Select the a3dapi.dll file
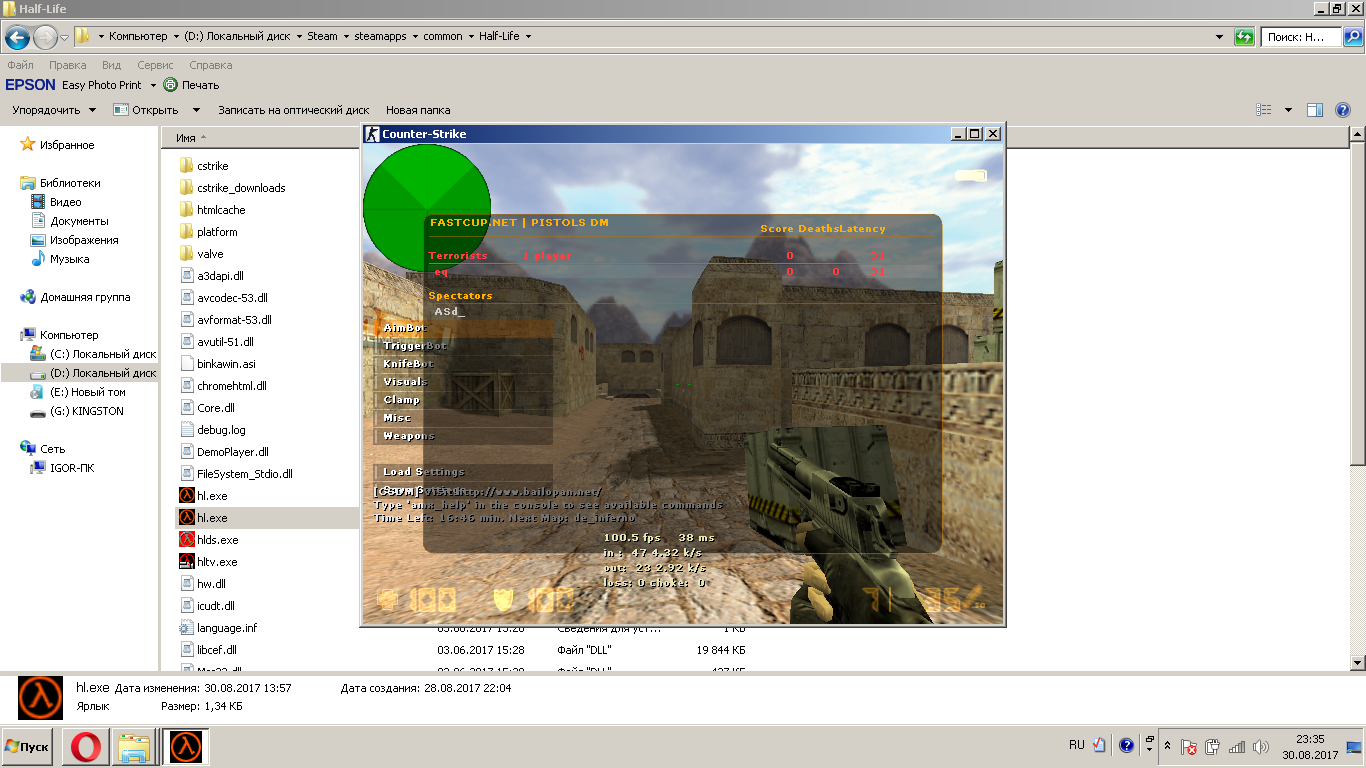1366x768 pixels. (x=220, y=276)
